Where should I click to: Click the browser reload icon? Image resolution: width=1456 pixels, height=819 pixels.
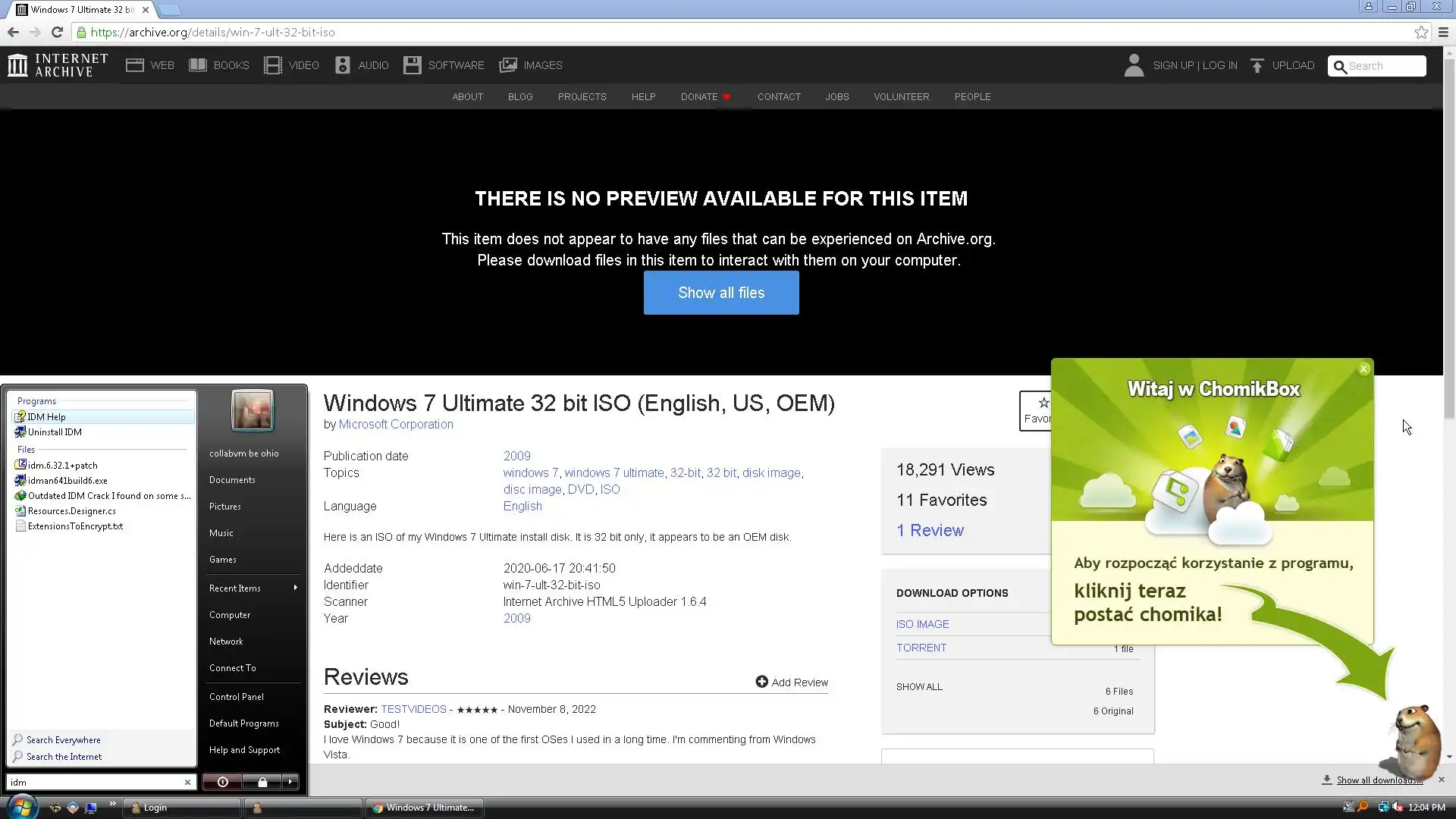[x=57, y=32]
